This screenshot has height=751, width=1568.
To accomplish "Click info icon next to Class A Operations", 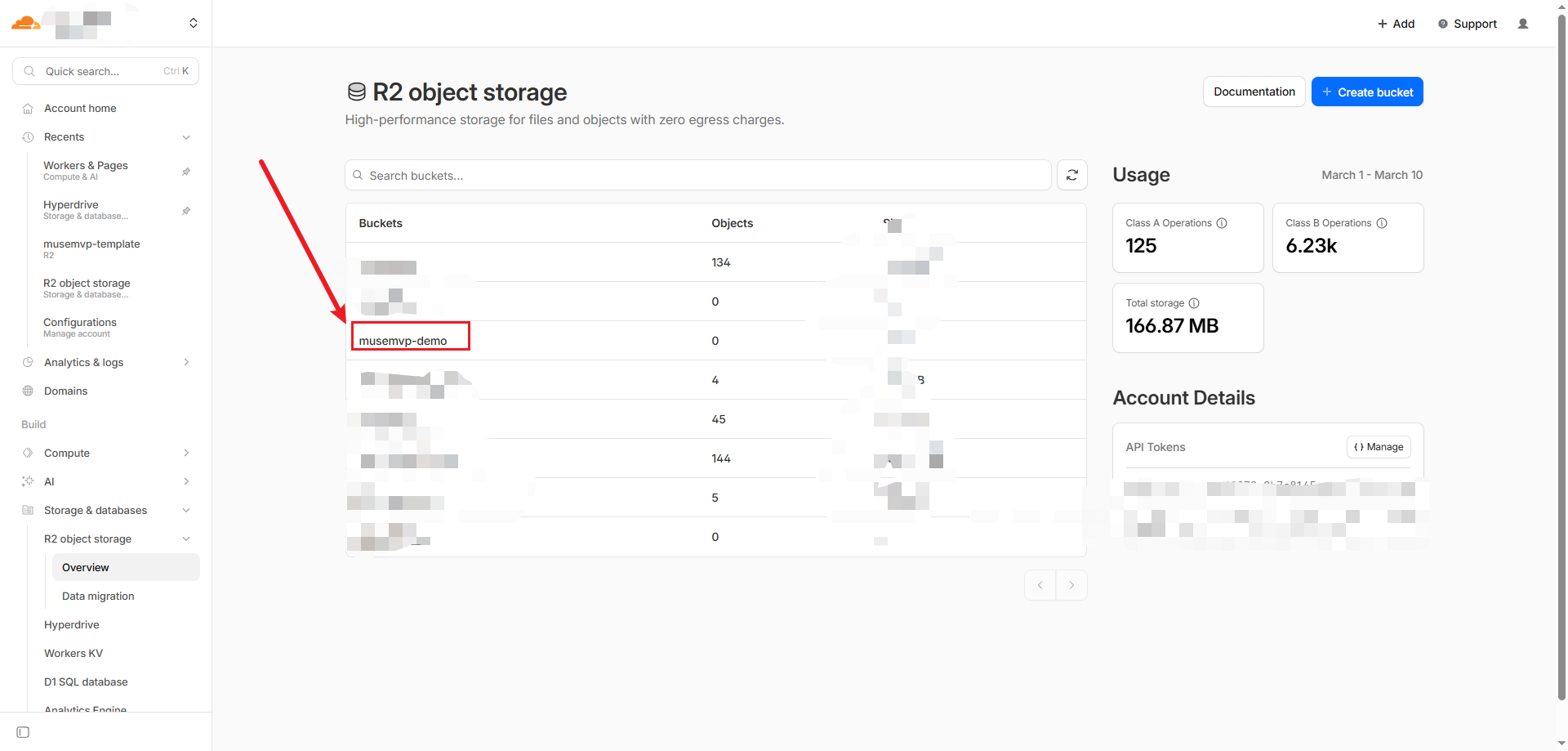I will [x=1222, y=223].
